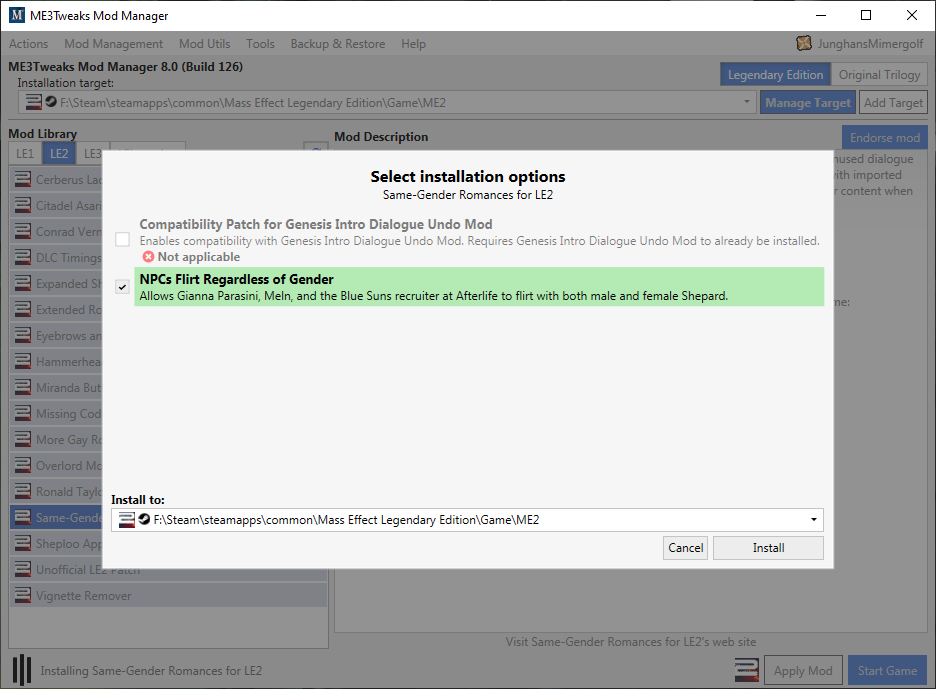Open the Mod Management menu
Screen dimensions: 936x689
point(113,44)
